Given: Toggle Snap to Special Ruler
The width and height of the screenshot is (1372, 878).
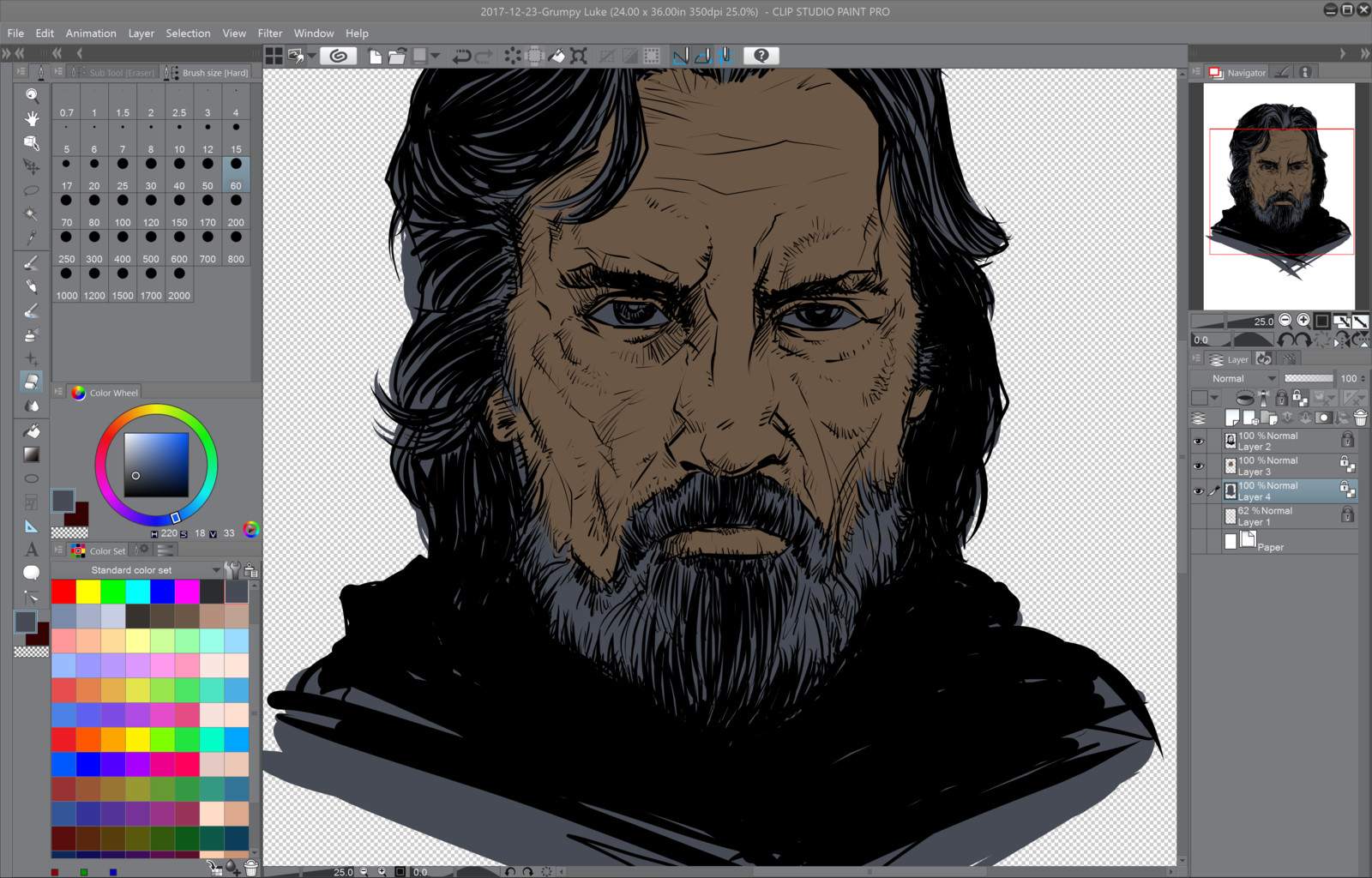Looking at the screenshot, I should click(x=703, y=56).
